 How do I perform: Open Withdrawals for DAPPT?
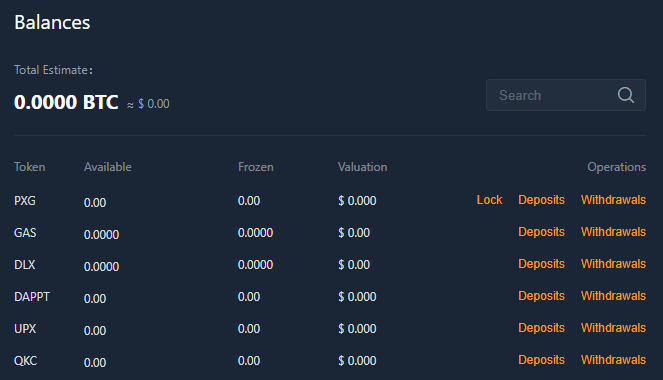613,296
